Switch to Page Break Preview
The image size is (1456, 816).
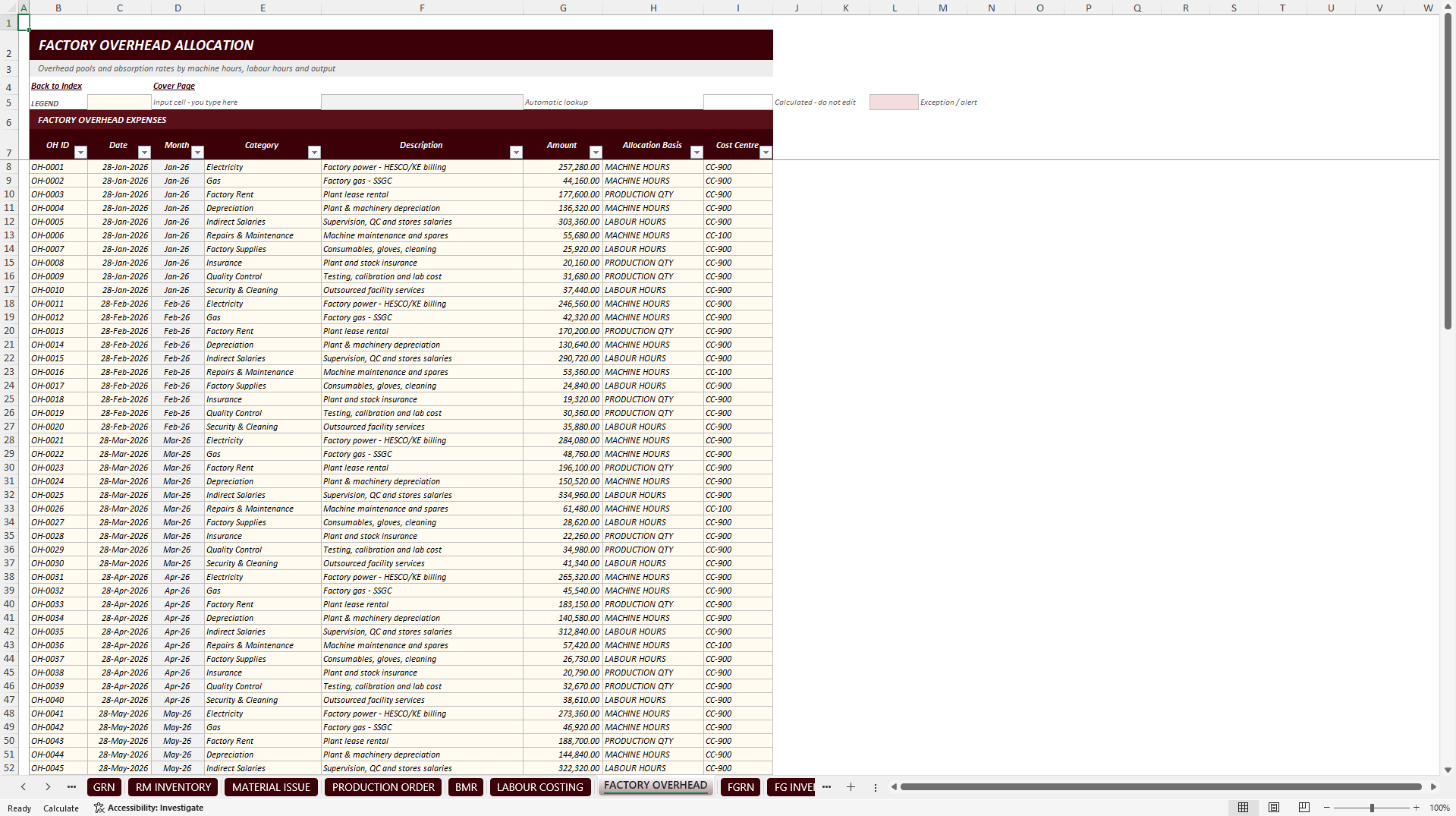click(1304, 808)
